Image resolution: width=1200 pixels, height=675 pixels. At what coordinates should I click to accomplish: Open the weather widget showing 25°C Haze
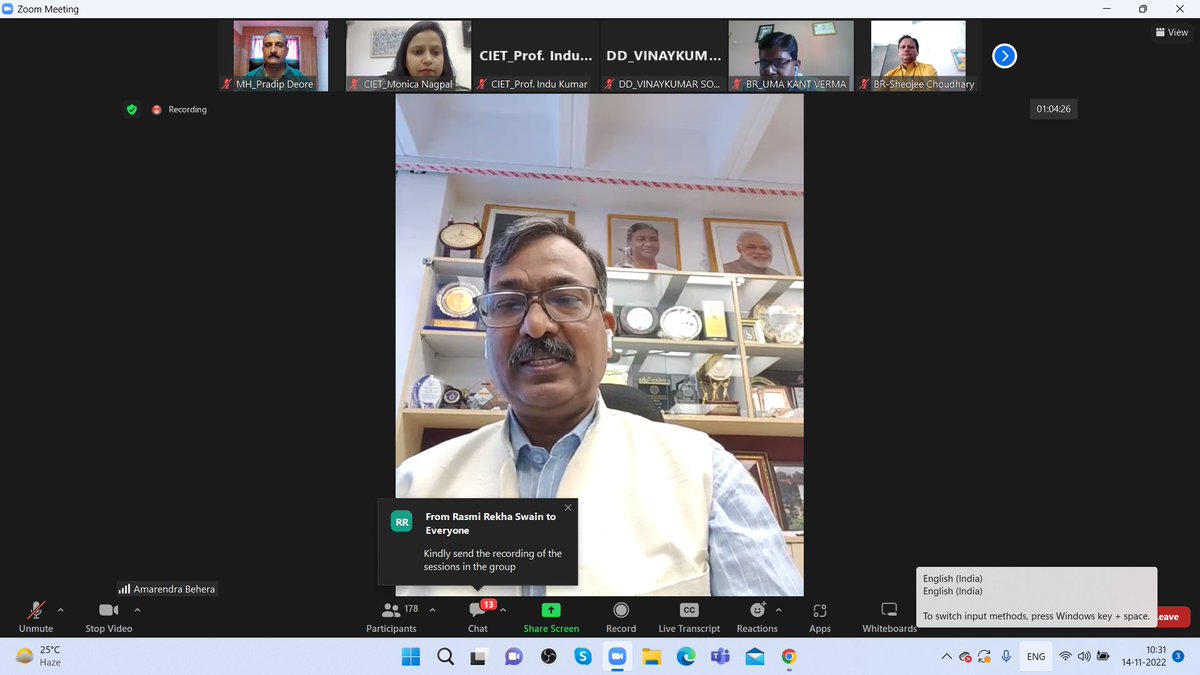pyautogui.click(x=40, y=656)
